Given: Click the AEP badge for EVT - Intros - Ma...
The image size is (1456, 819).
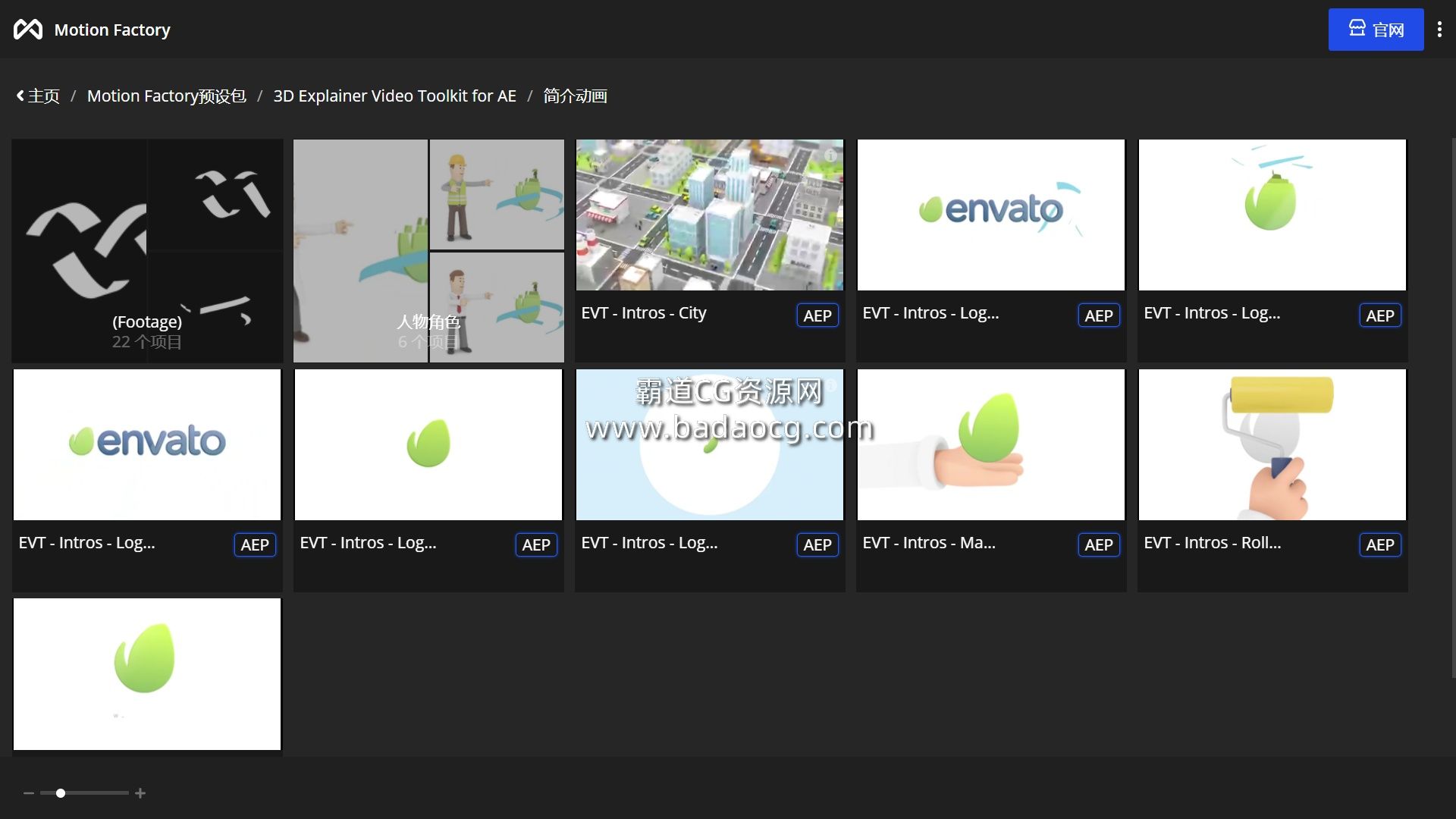Looking at the screenshot, I should pyautogui.click(x=1098, y=544).
